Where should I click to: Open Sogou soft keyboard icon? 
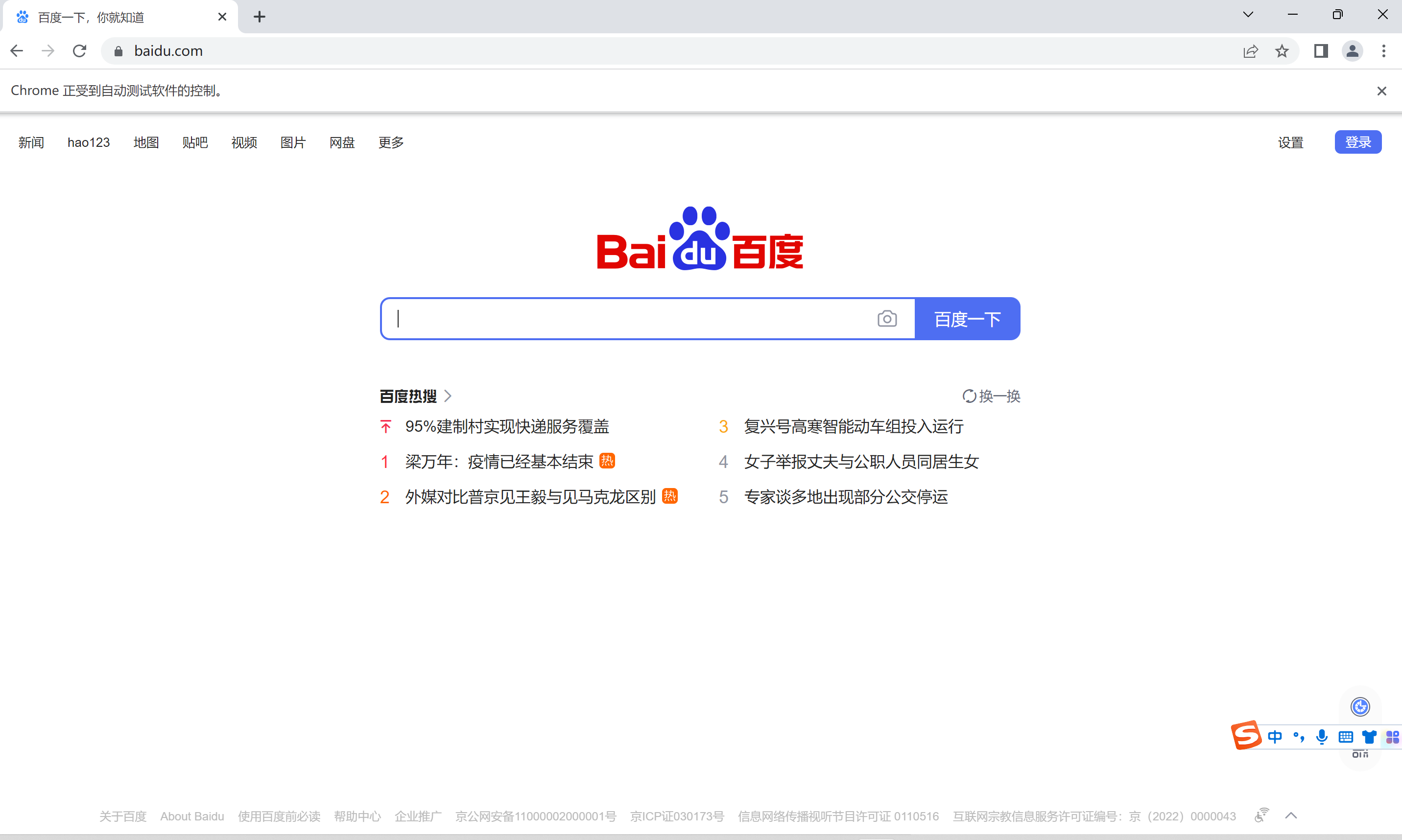tap(1345, 736)
